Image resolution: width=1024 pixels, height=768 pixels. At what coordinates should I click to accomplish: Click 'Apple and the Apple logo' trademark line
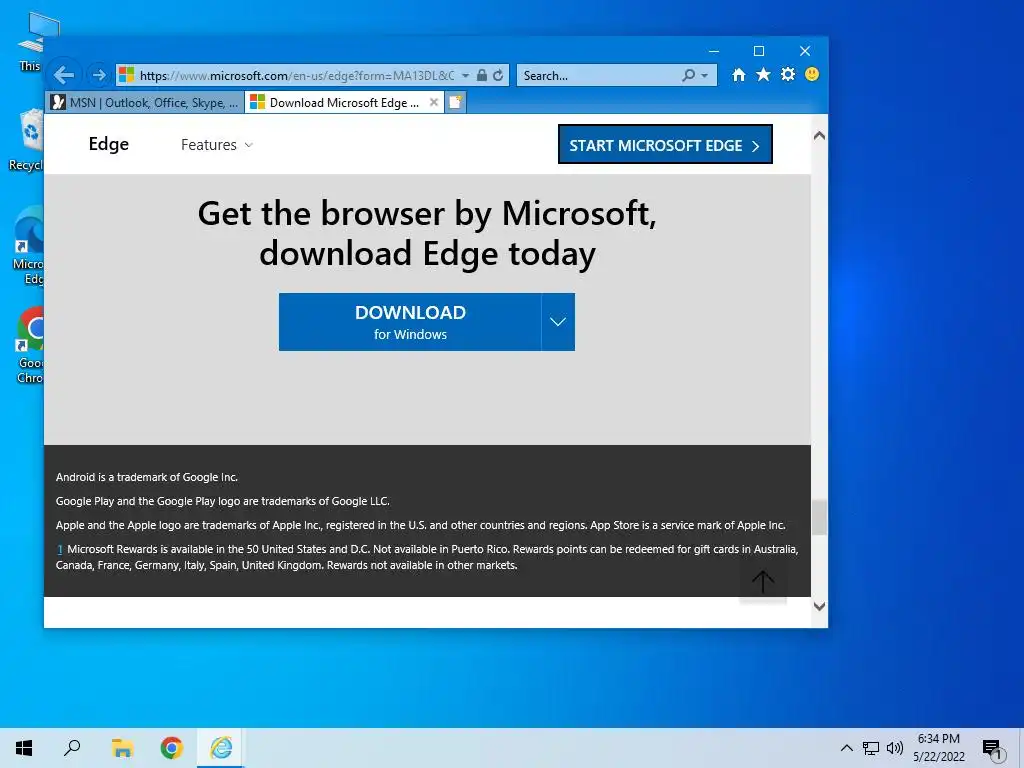coord(421,525)
